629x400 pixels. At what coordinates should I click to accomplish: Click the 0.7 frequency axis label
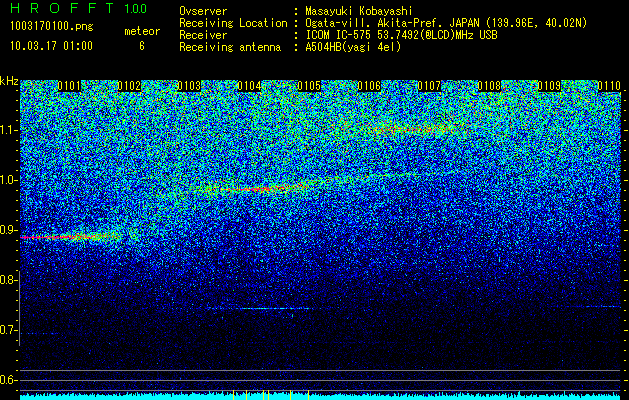(6, 330)
